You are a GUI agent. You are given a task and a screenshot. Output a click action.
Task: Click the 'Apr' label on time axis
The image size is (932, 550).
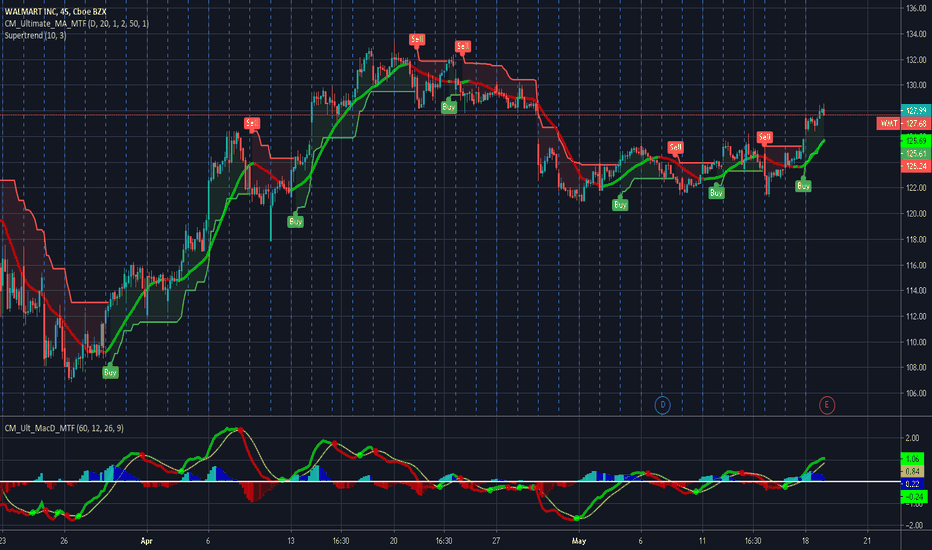click(x=146, y=540)
